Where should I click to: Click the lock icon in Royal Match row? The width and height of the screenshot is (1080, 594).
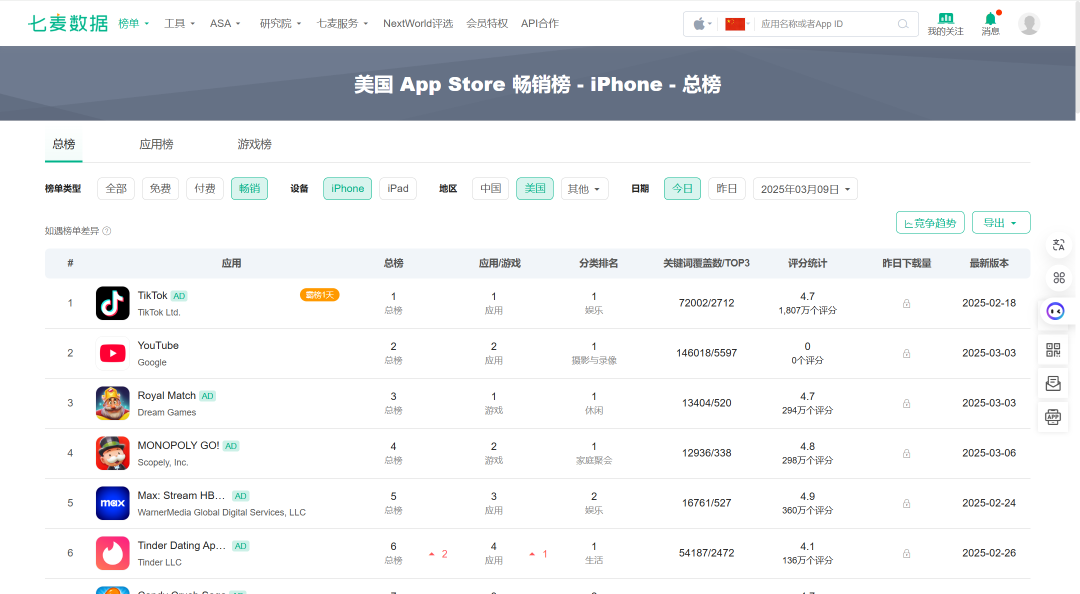click(x=906, y=403)
